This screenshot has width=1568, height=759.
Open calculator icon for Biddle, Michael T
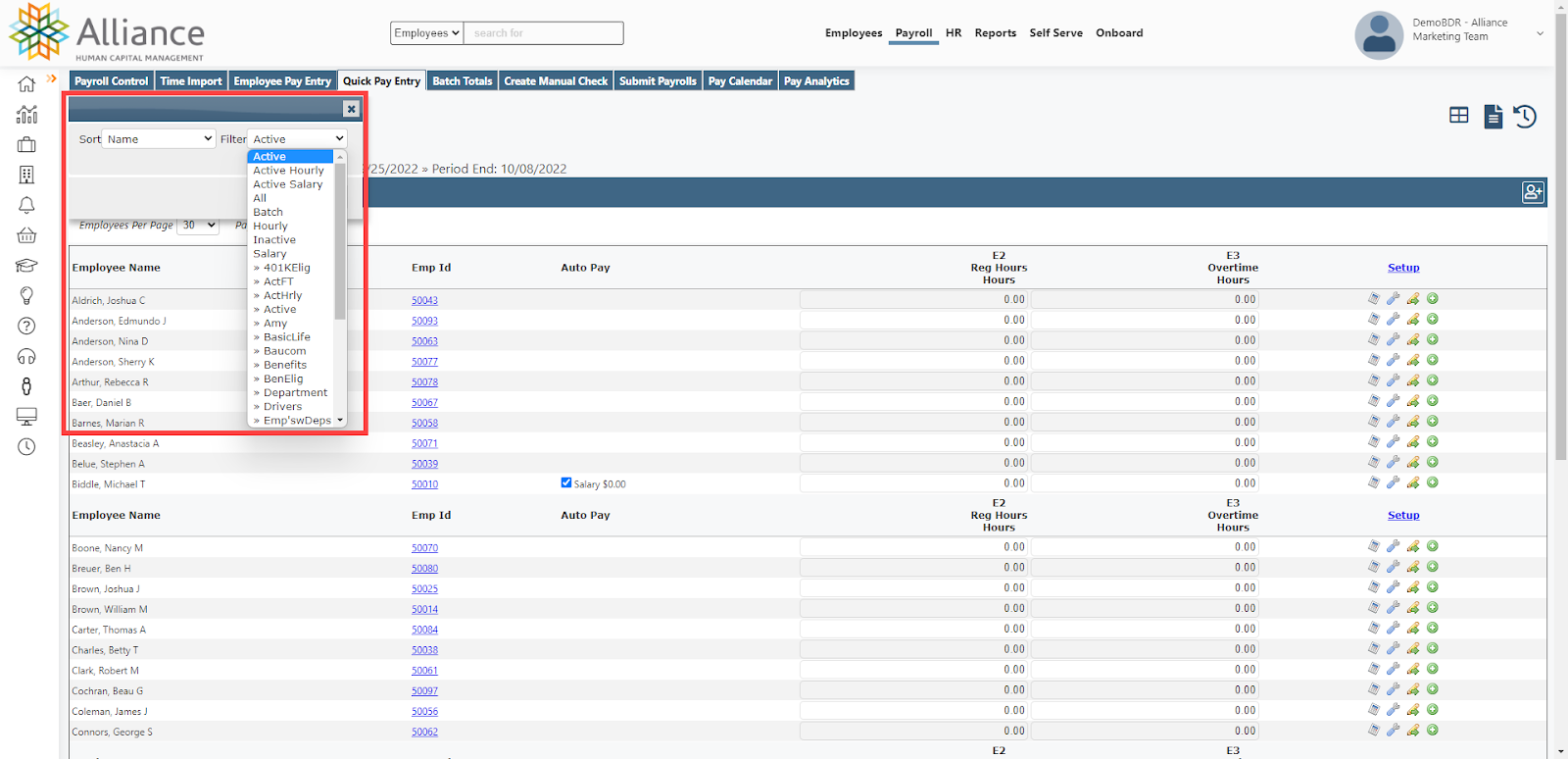coord(1374,482)
